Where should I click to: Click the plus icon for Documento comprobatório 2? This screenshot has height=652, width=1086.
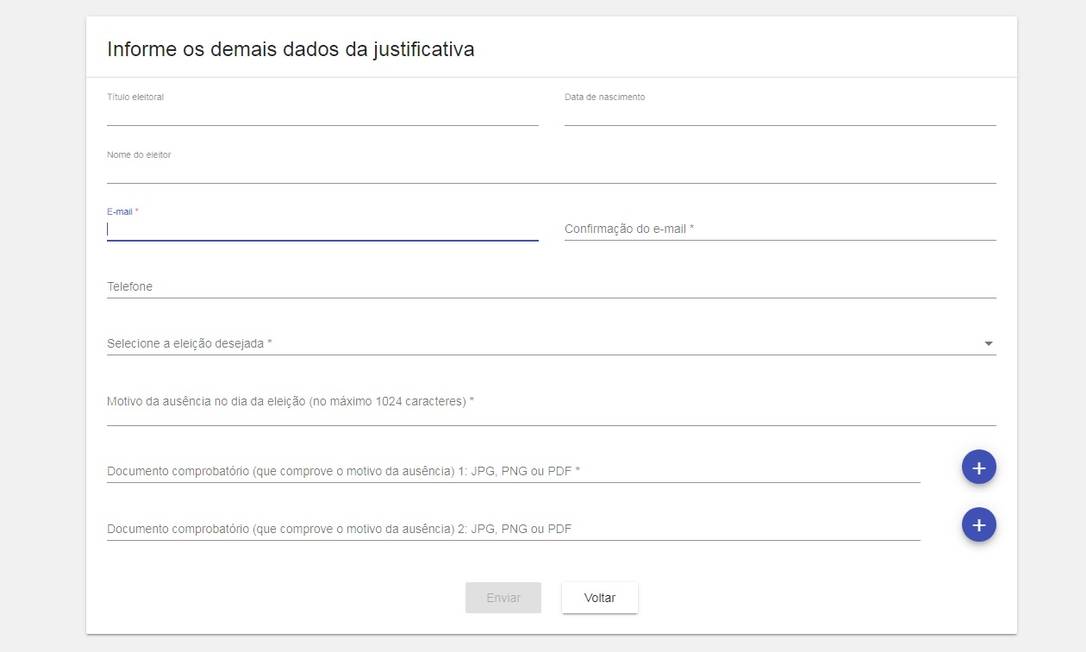pos(978,525)
